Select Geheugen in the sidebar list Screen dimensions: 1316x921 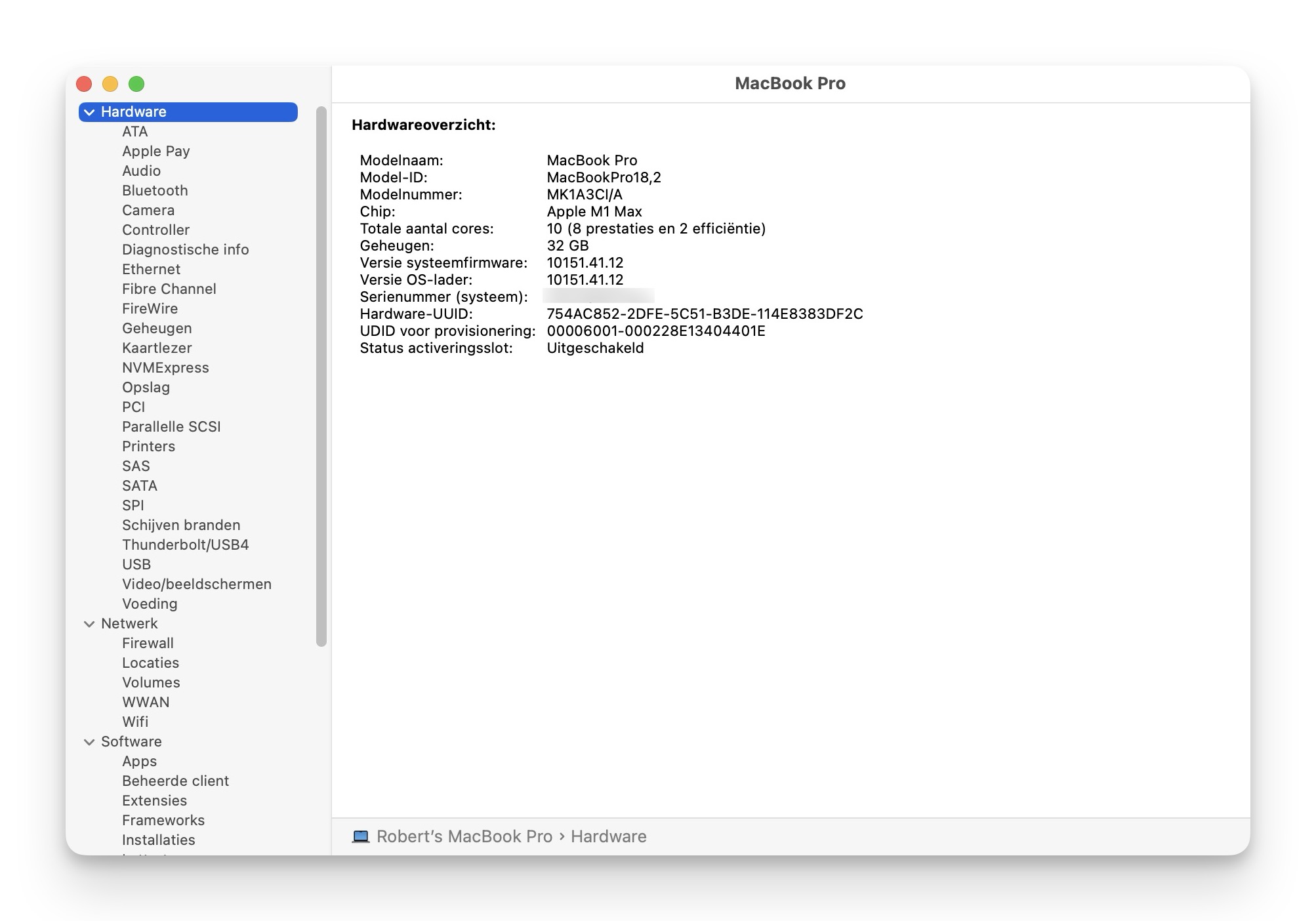tap(157, 329)
